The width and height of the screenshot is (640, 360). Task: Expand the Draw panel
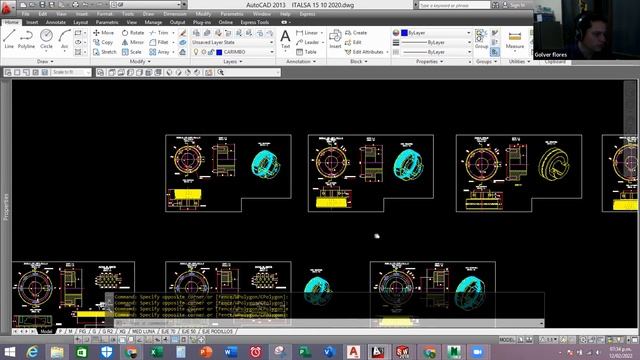tap(45, 62)
